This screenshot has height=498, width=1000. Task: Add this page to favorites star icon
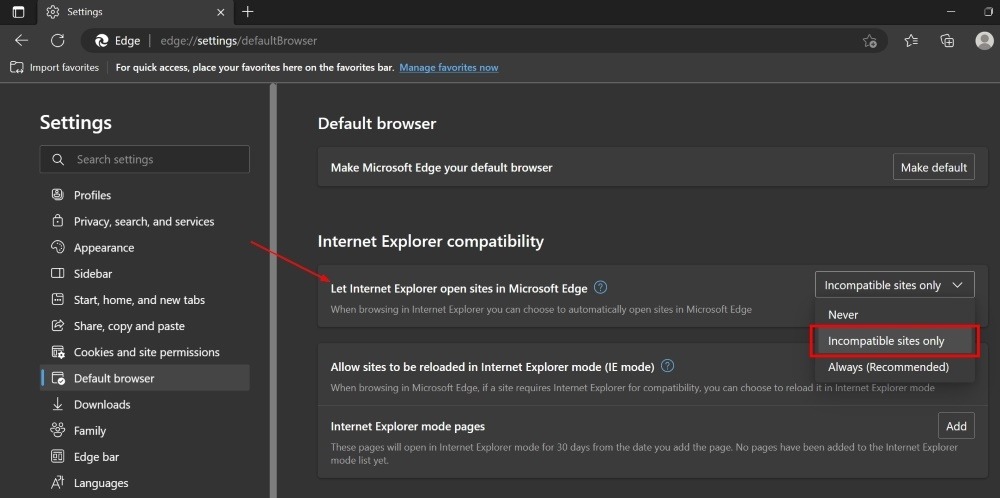coord(870,41)
